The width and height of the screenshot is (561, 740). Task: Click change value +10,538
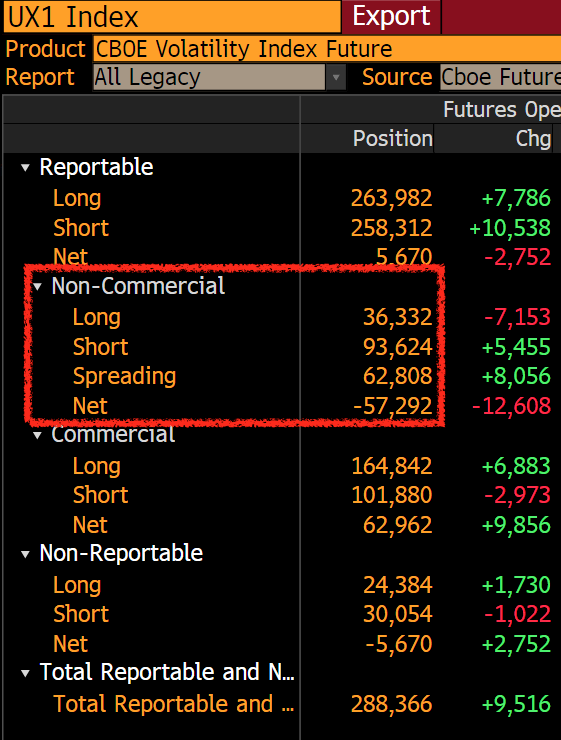(510, 228)
